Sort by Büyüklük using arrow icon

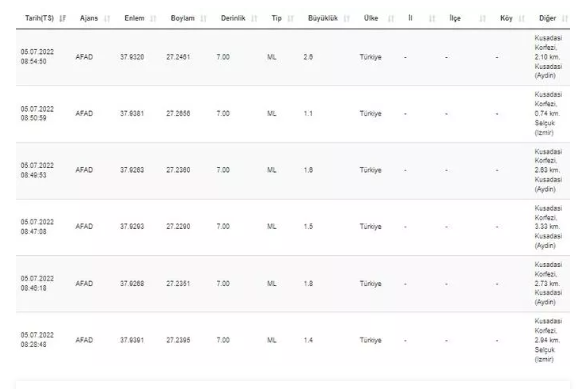click(347, 18)
